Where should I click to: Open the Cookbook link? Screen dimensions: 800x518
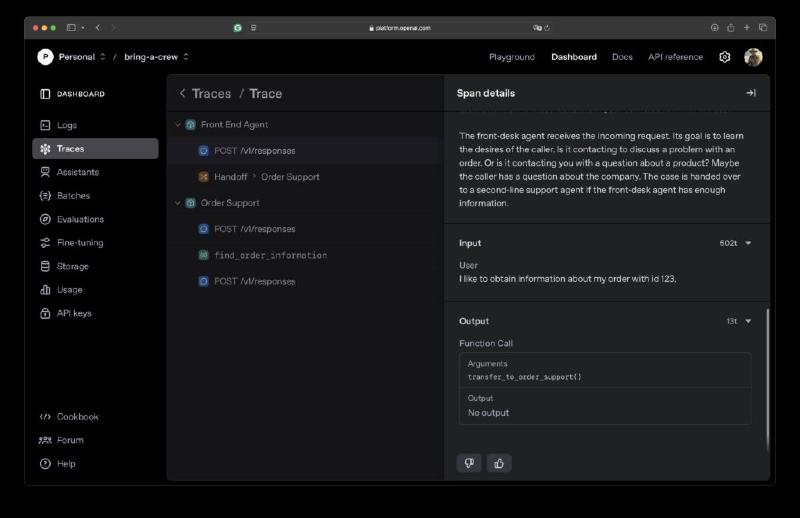[x=78, y=416]
